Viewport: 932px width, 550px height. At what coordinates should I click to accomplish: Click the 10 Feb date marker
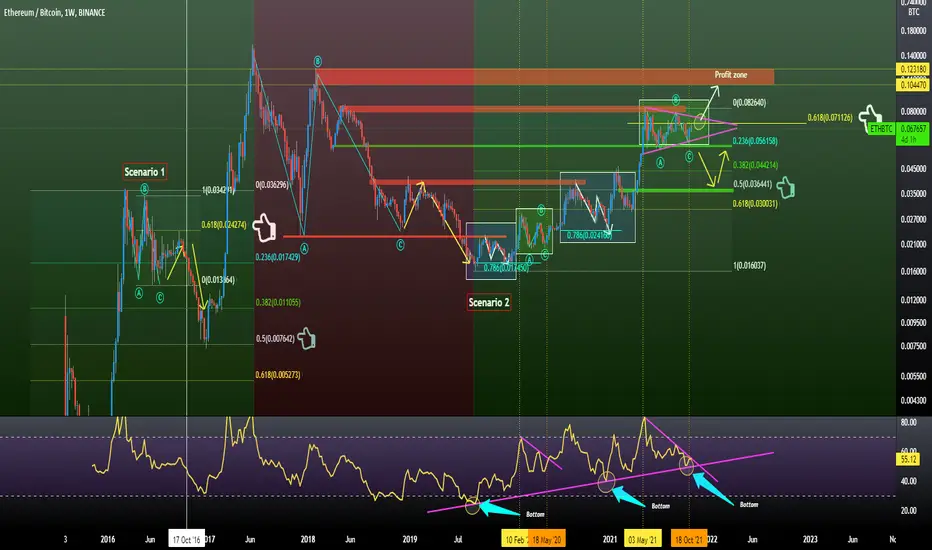coord(515,539)
